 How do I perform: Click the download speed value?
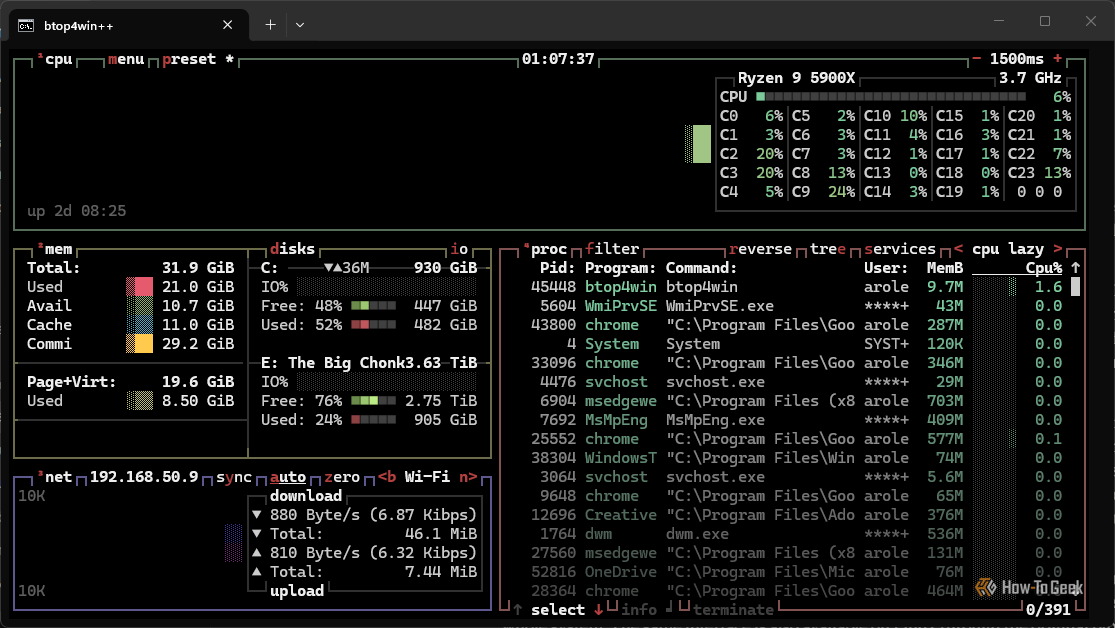click(373, 515)
